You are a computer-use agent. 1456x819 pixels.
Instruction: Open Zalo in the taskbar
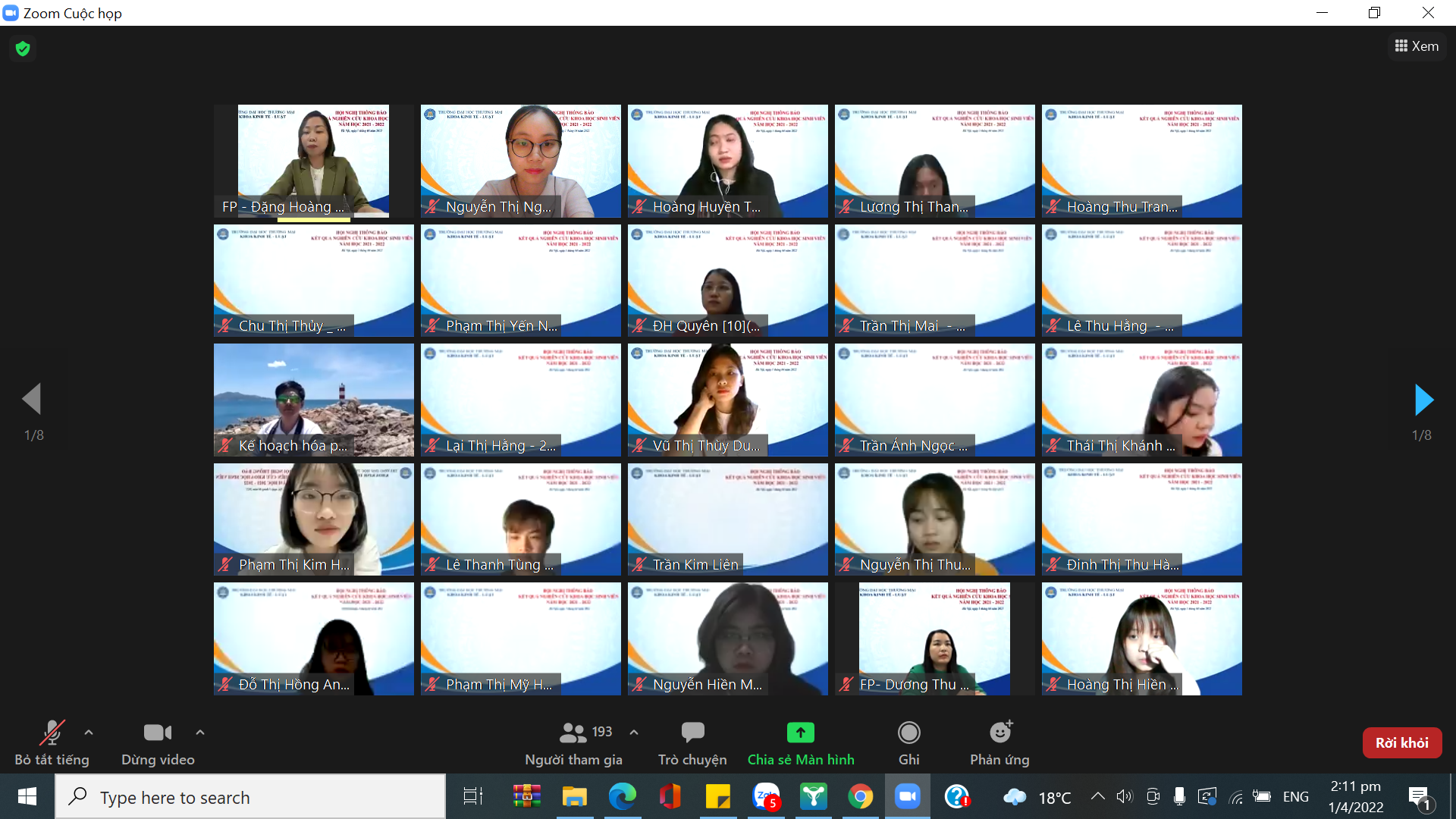766,797
